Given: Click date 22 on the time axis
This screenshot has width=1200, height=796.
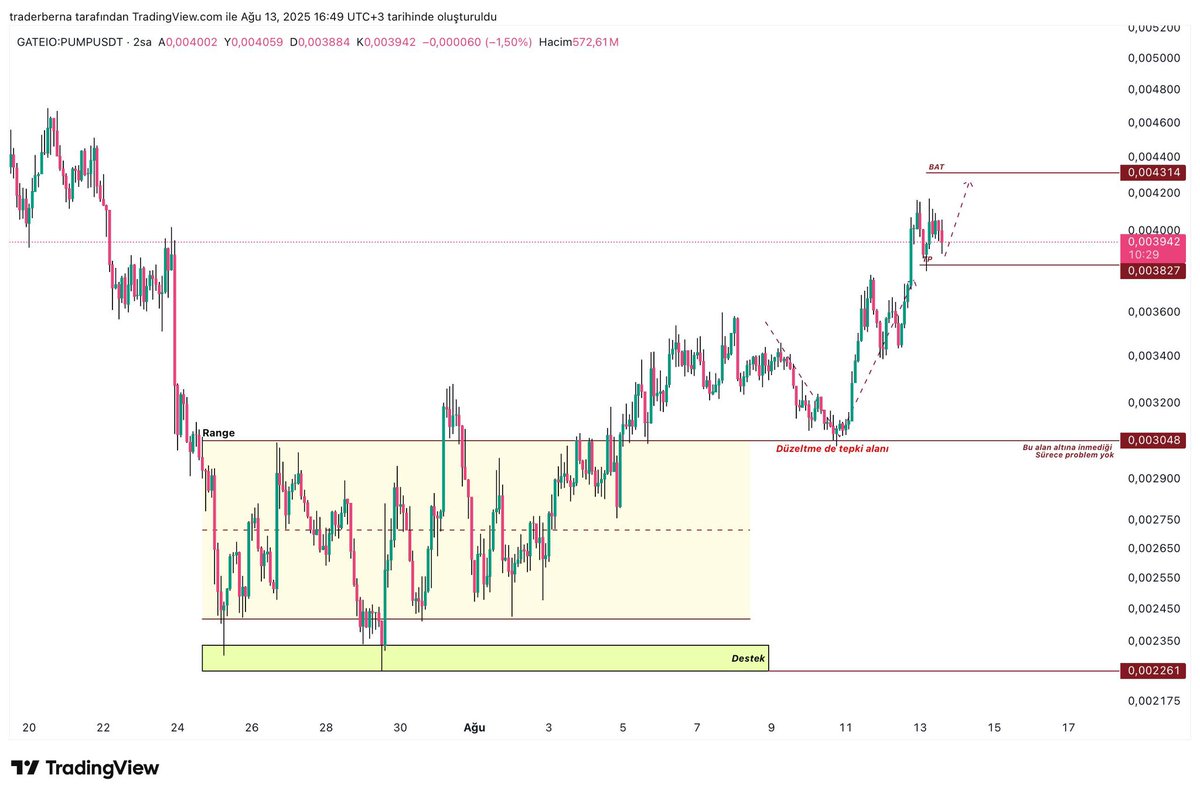Looking at the screenshot, I should tap(103, 728).
